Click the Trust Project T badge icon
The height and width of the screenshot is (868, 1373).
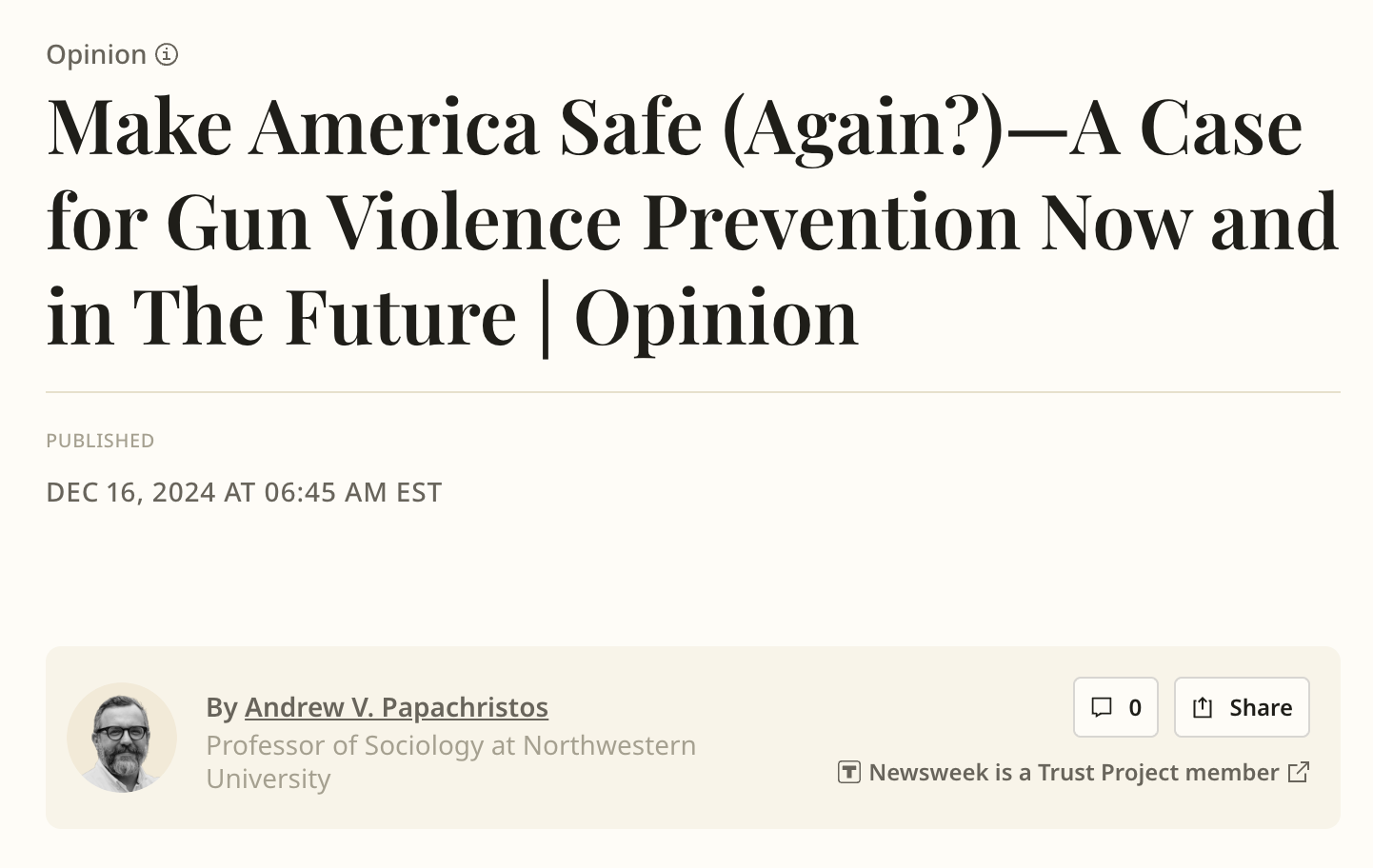[x=849, y=772]
